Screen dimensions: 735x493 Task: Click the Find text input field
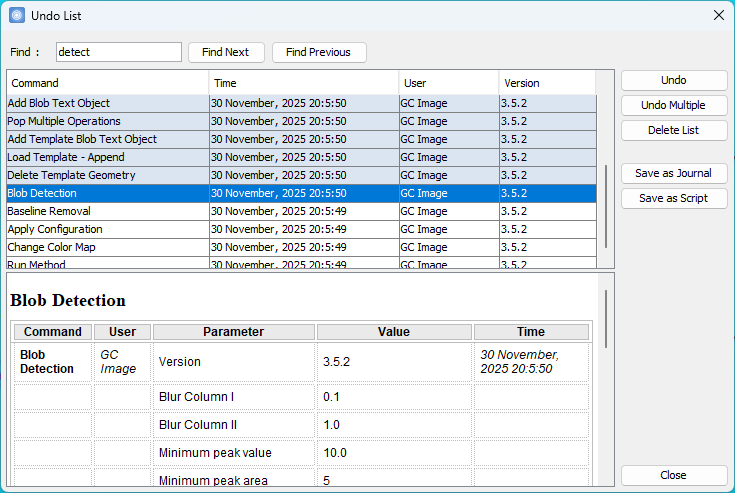118,52
